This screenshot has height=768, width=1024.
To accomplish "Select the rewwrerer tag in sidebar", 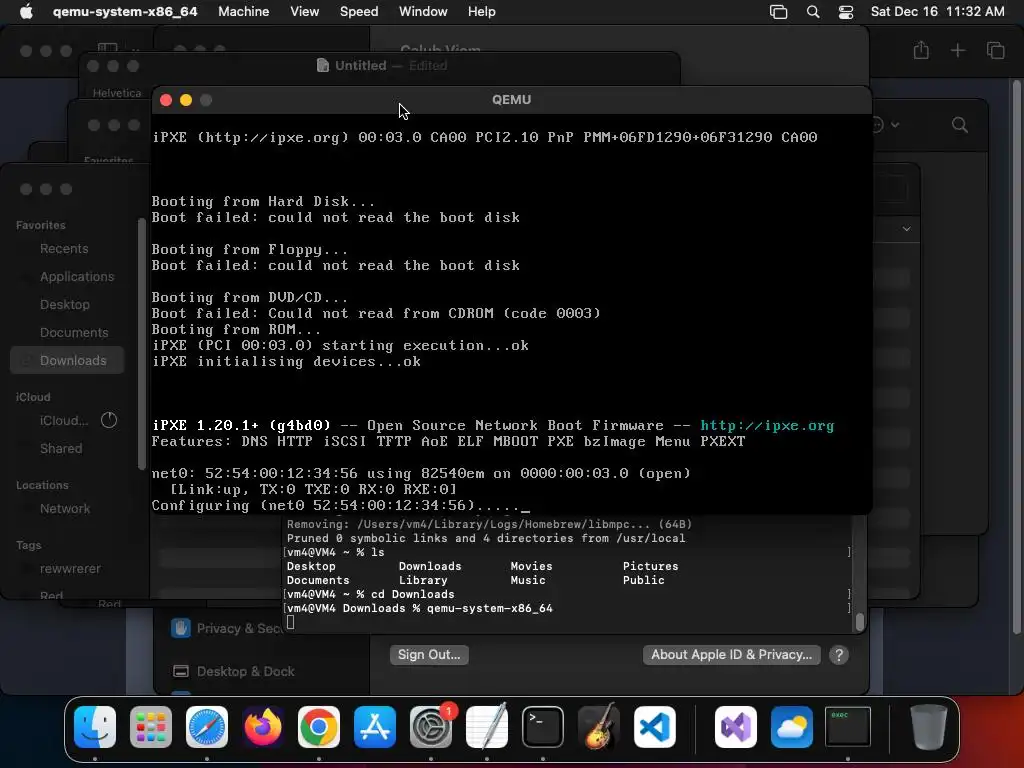I will point(70,568).
